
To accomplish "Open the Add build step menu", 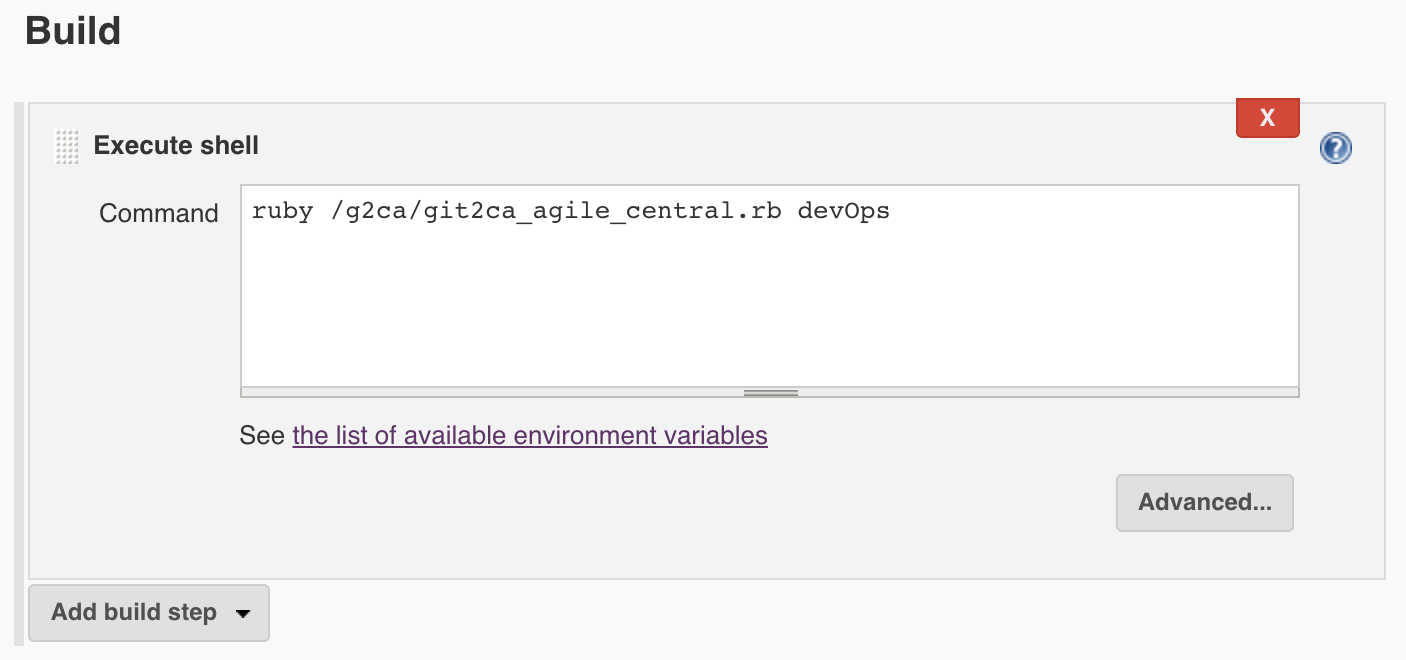I will [134, 612].
